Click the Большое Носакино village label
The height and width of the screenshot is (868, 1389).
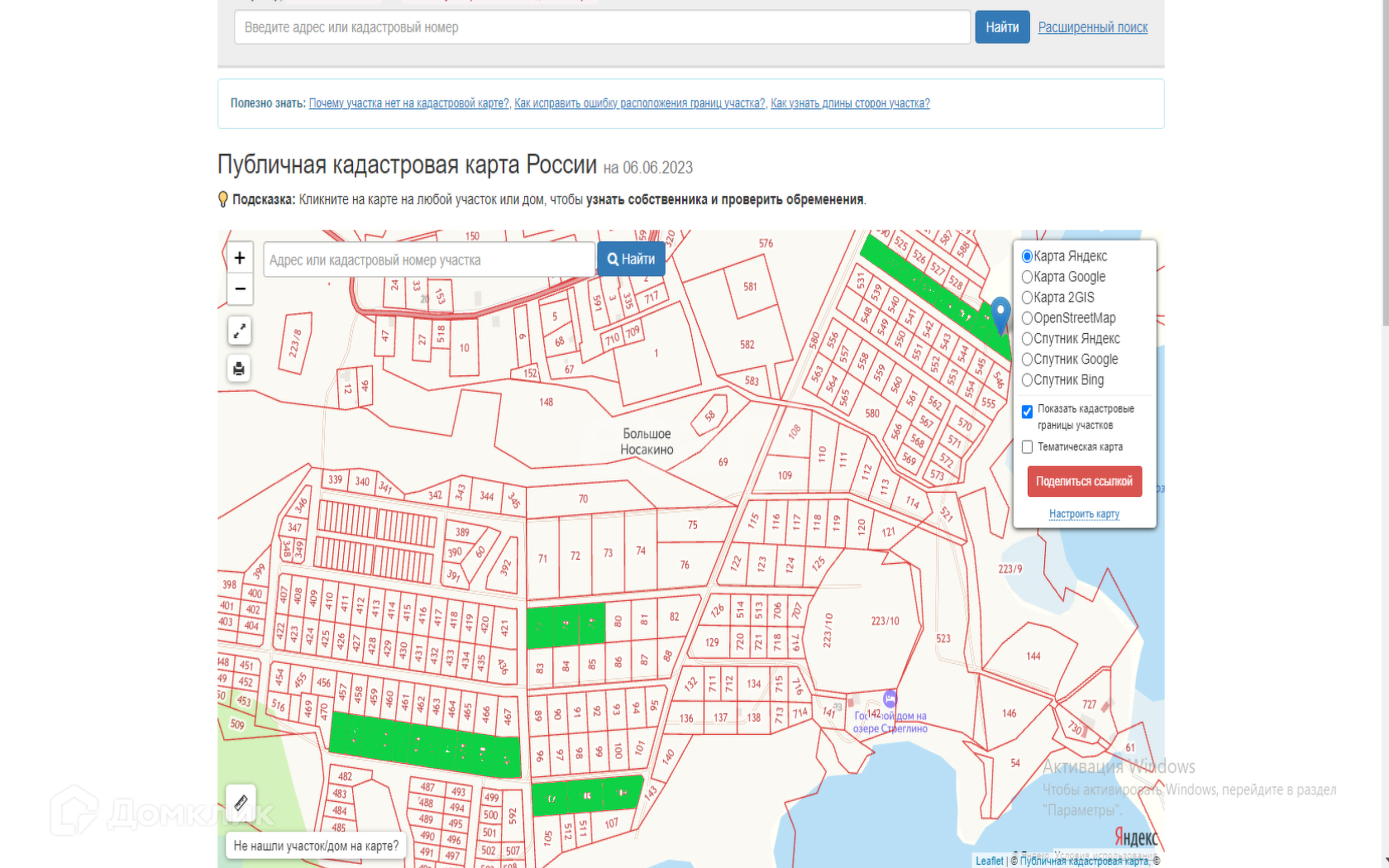click(x=647, y=441)
